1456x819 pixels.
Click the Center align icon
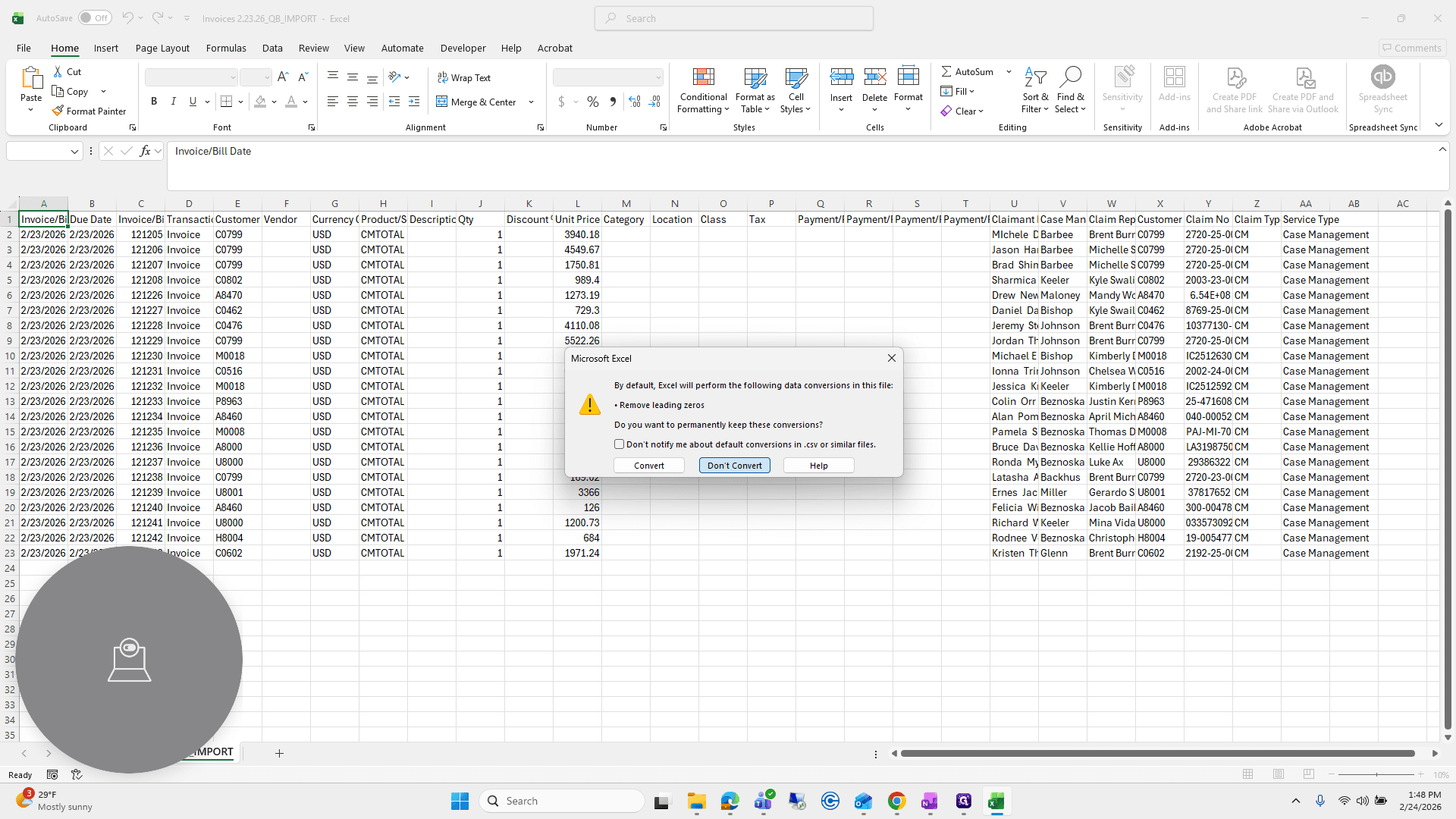[353, 101]
